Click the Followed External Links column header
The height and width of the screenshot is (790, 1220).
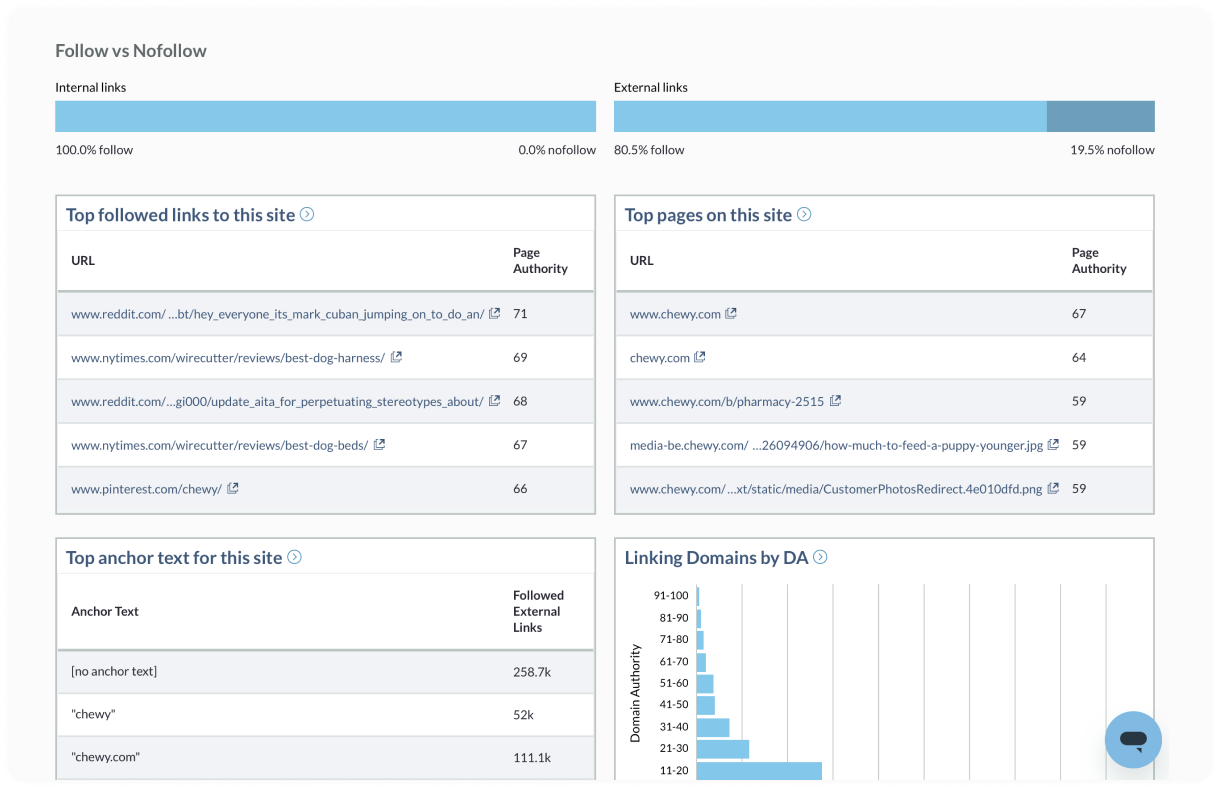[x=539, y=611]
